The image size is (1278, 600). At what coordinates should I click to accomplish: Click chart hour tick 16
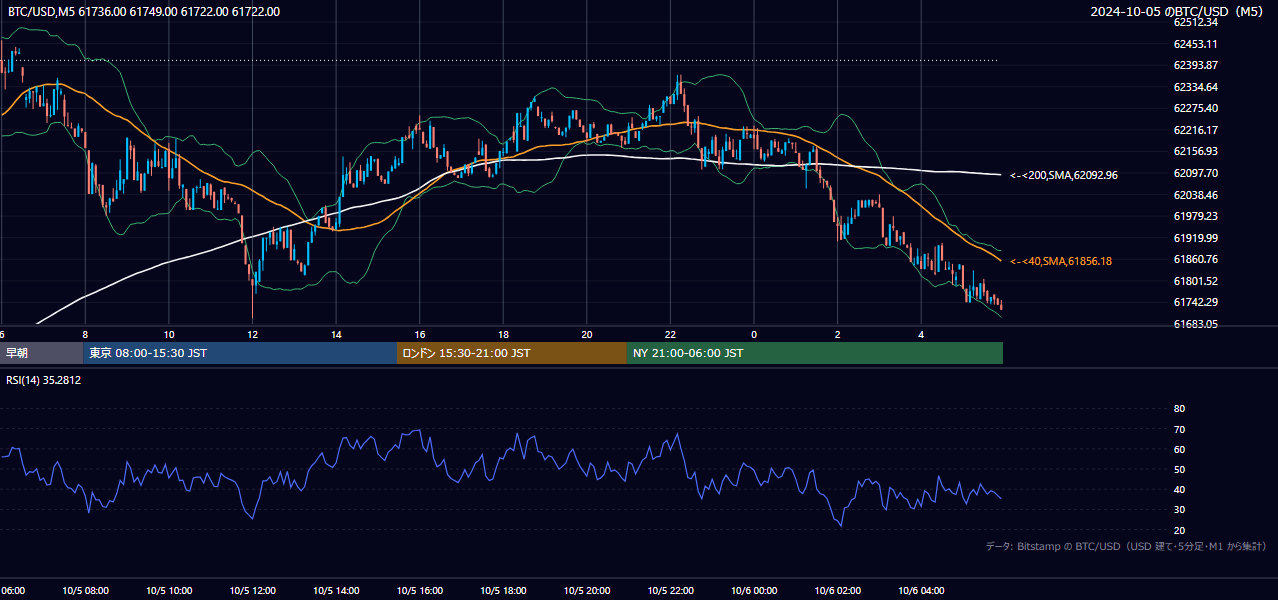coord(420,334)
